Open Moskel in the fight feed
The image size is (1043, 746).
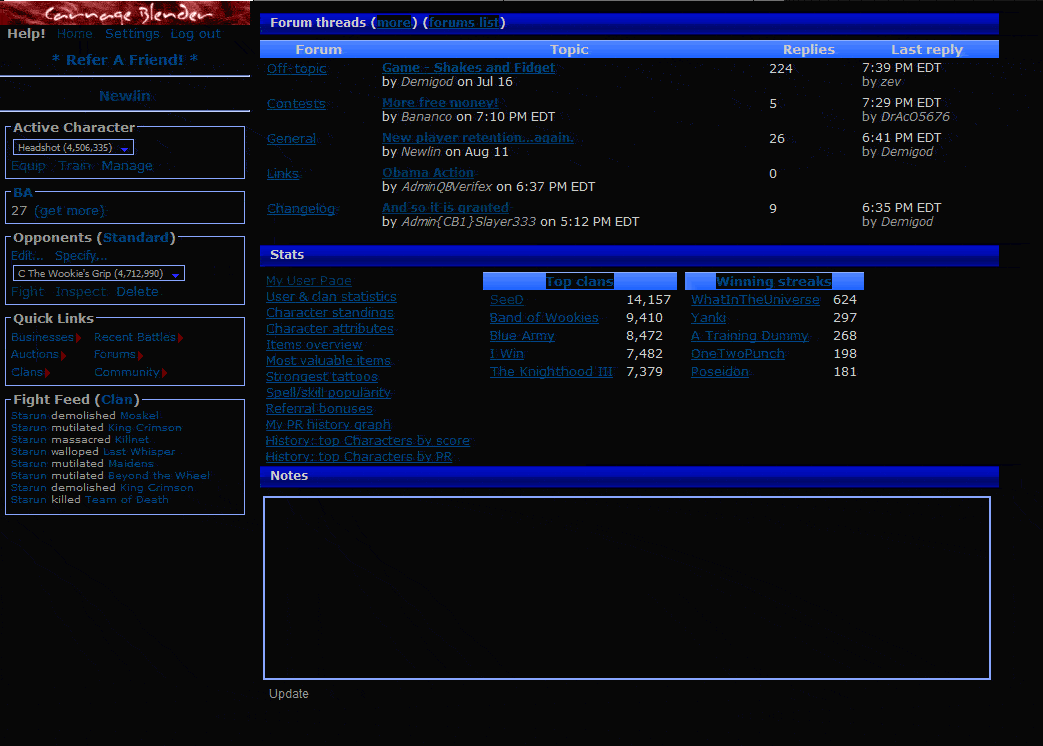tap(140, 416)
